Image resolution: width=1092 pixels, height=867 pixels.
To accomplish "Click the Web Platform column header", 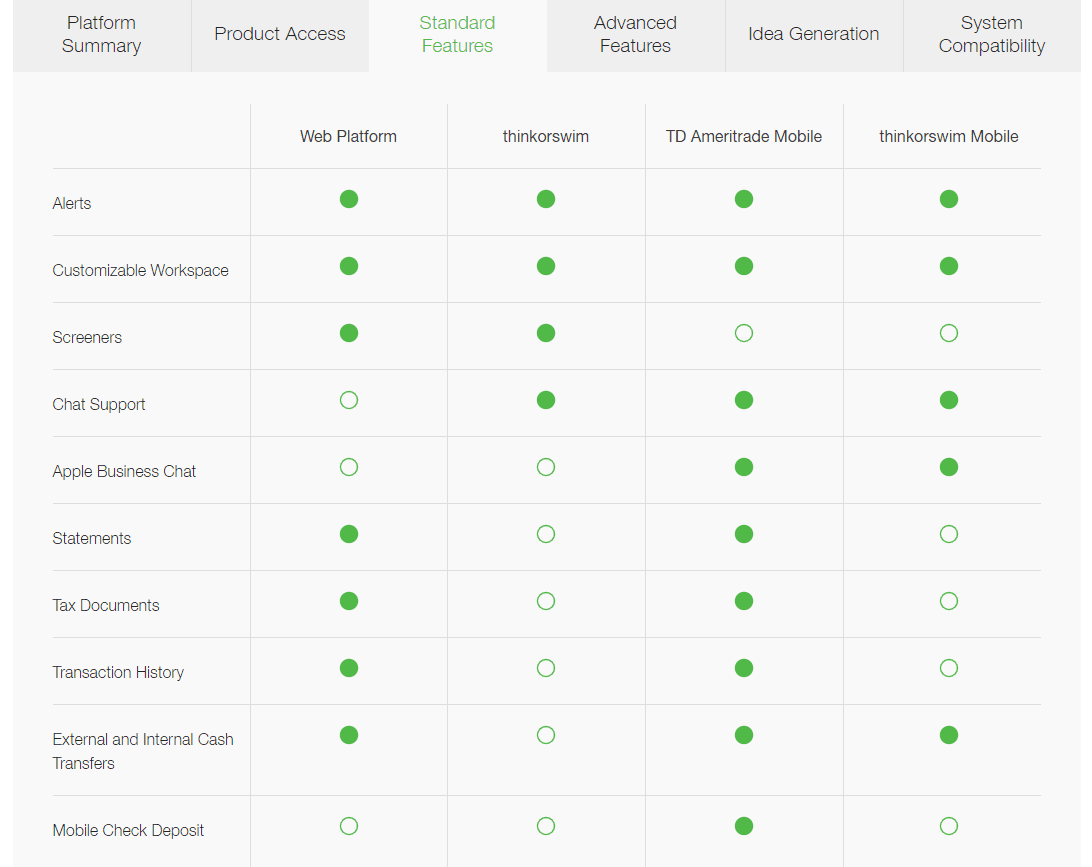I will pyautogui.click(x=348, y=136).
